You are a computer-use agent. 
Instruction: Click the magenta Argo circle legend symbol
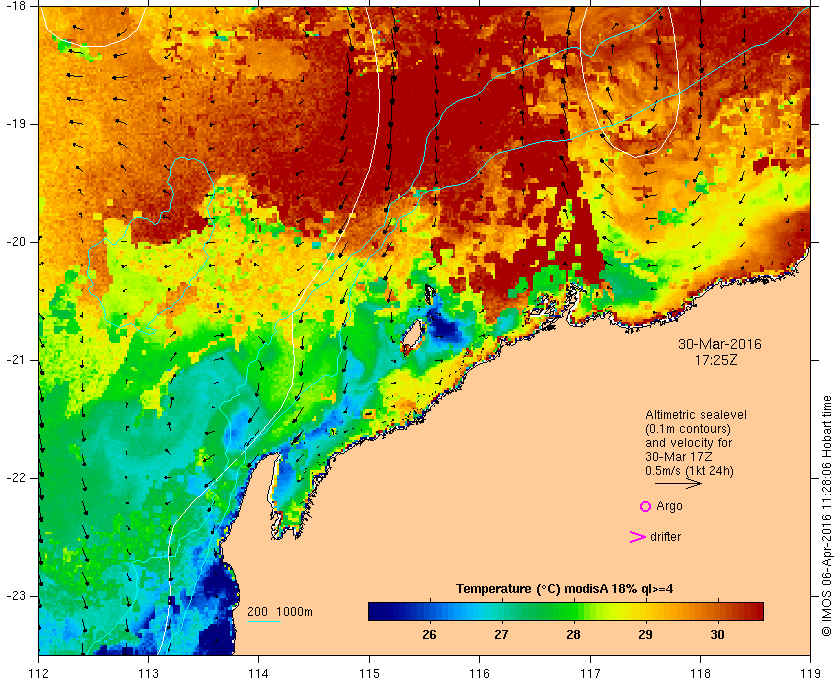(646, 506)
